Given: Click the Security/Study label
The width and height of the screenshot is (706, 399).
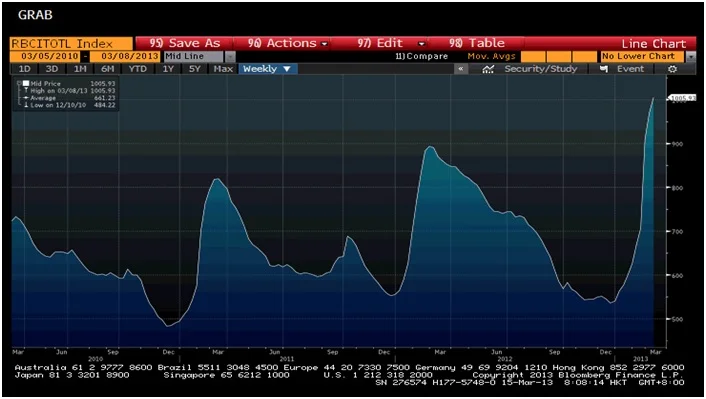Looking at the screenshot, I should [540, 69].
